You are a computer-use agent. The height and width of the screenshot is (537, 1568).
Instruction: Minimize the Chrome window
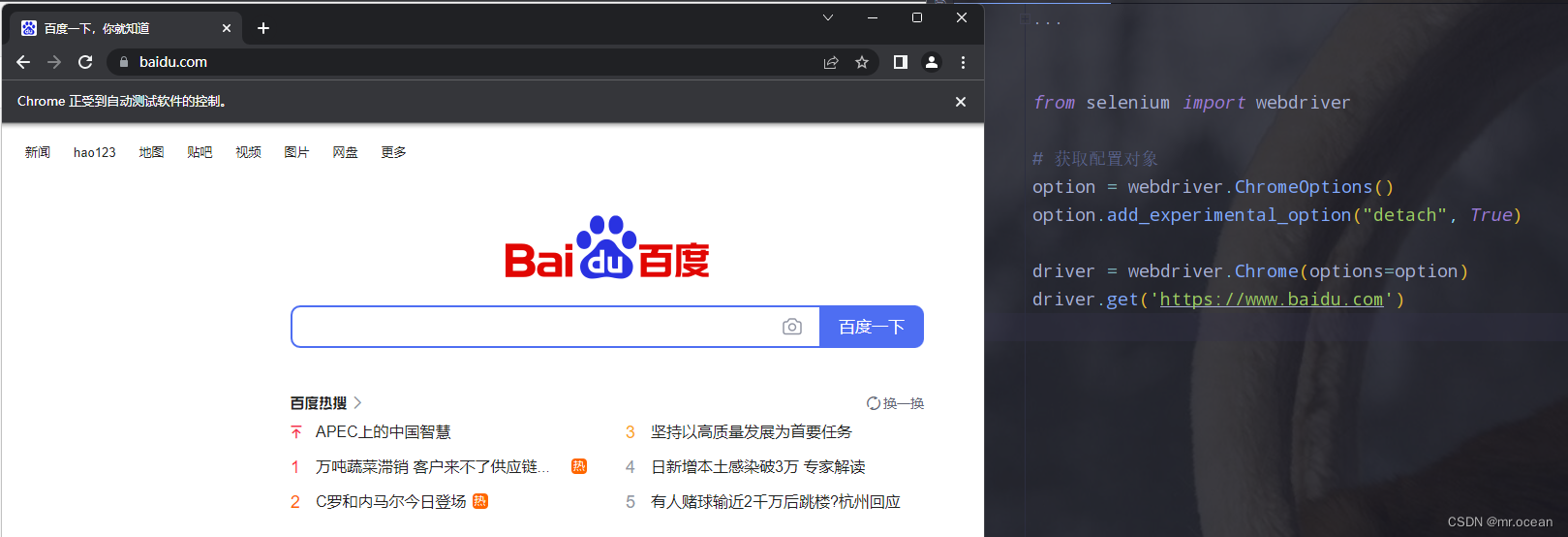(x=873, y=17)
